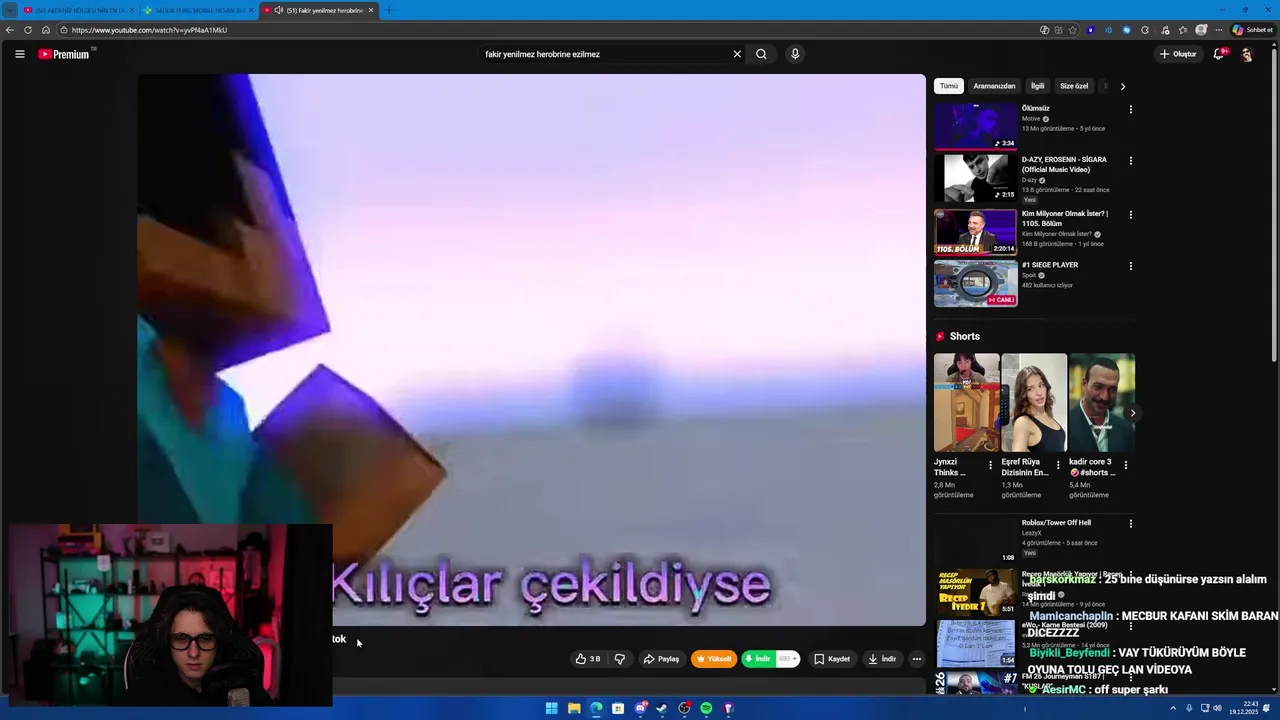
Task: Click the search magnifier button
Action: click(761, 54)
